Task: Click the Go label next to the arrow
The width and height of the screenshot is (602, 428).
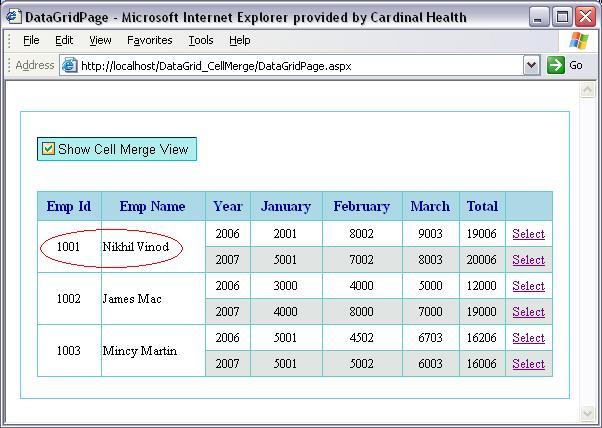Action: click(x=576, y=65)
